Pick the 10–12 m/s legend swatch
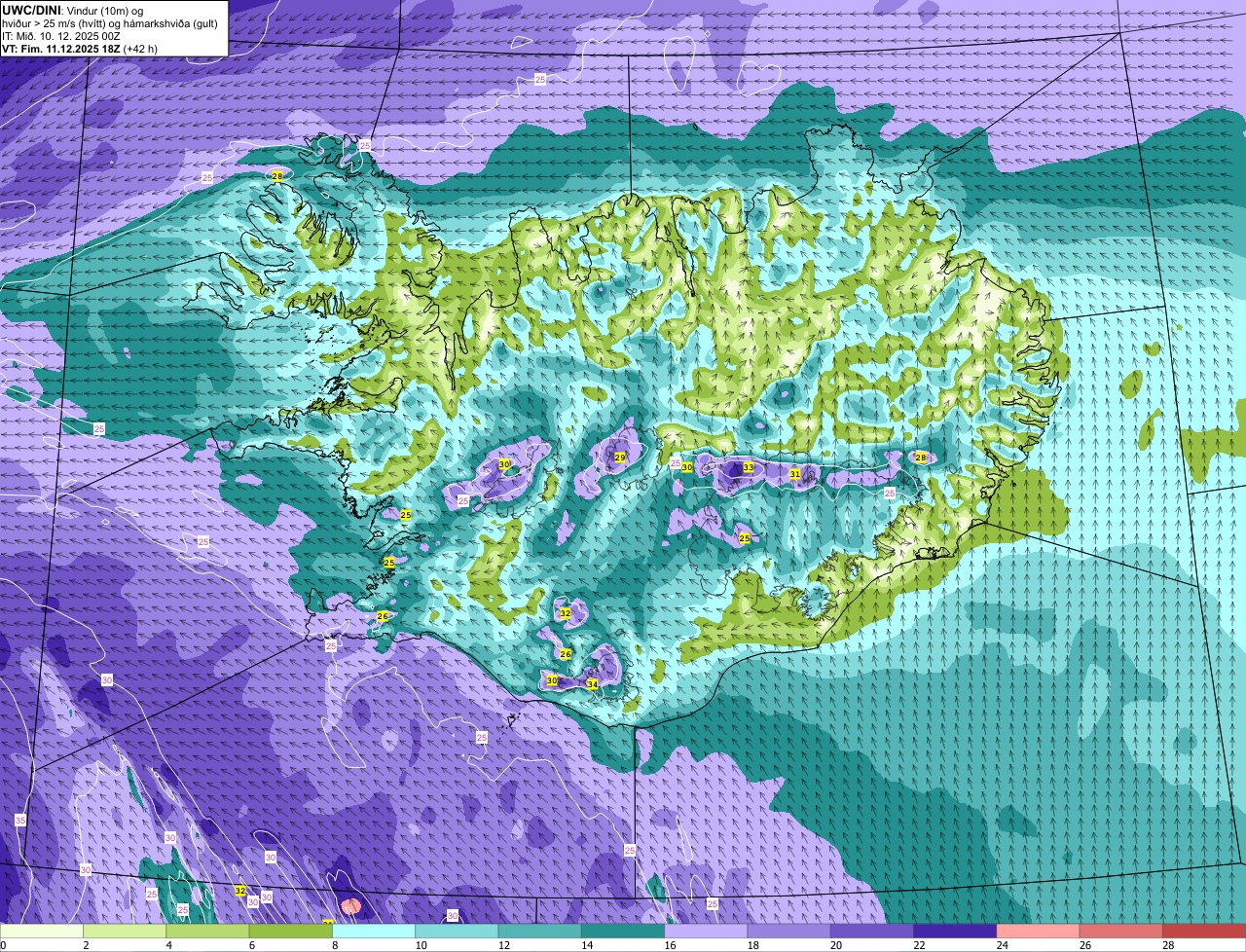This screenshot has width=1246, height=952. [x=457, y=932]
